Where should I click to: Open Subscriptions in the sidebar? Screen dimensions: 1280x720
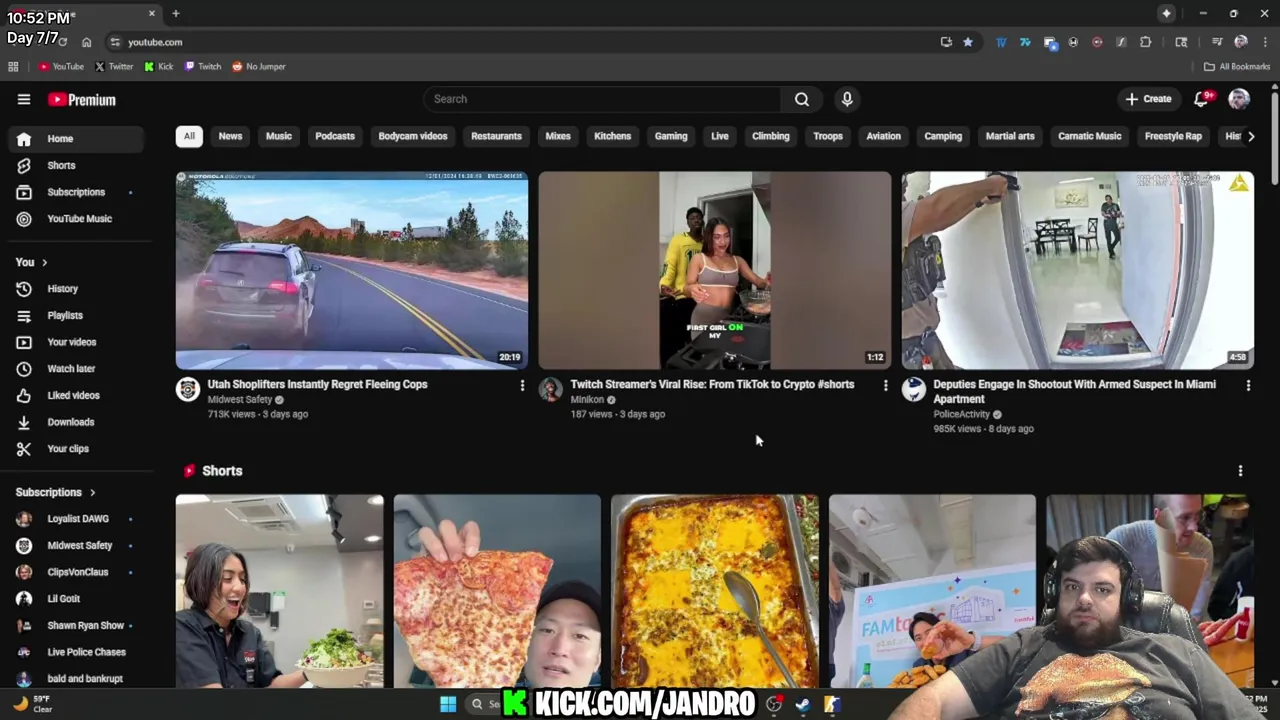[76, 192]
